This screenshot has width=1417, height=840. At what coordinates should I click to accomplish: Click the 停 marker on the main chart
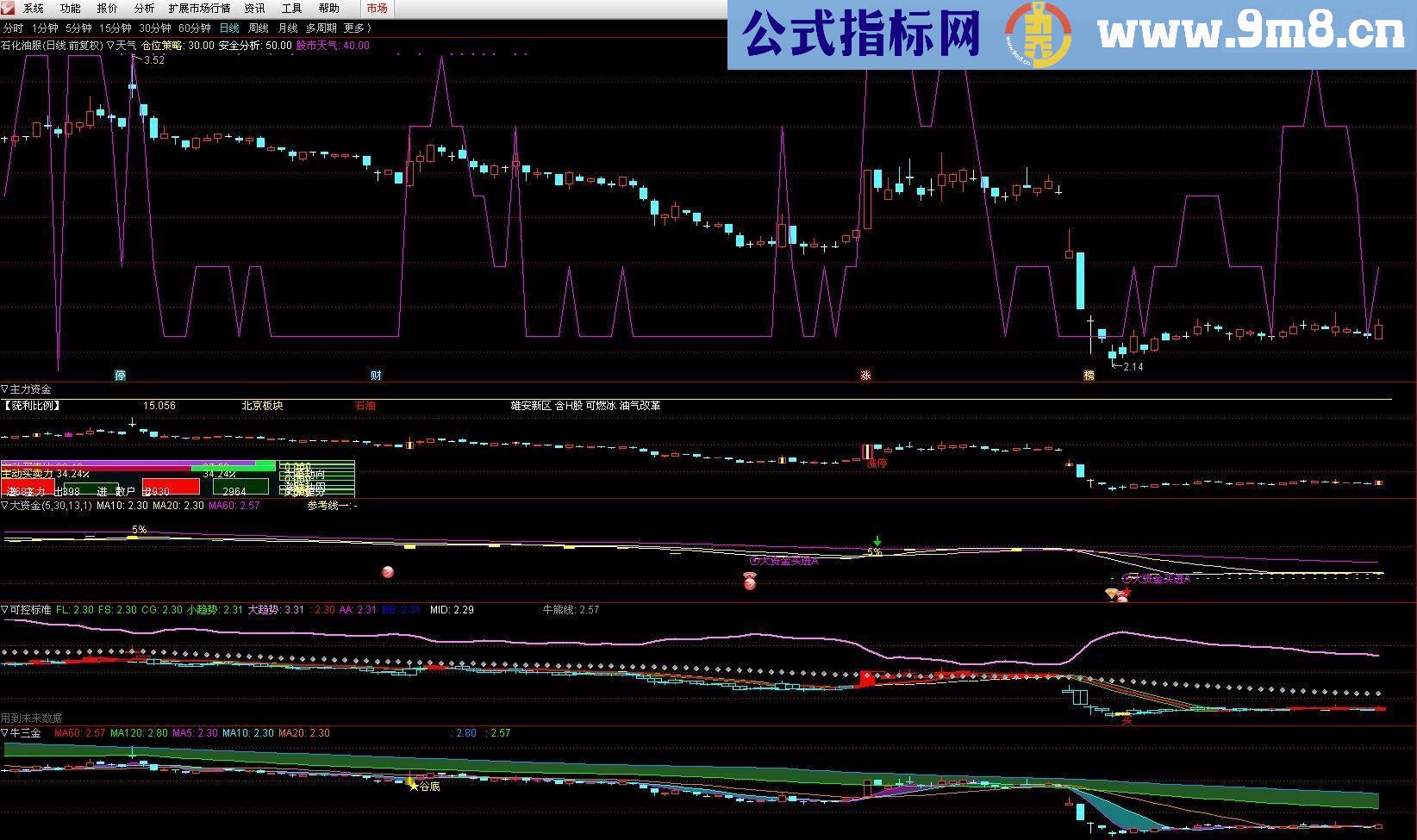point(121,376)
